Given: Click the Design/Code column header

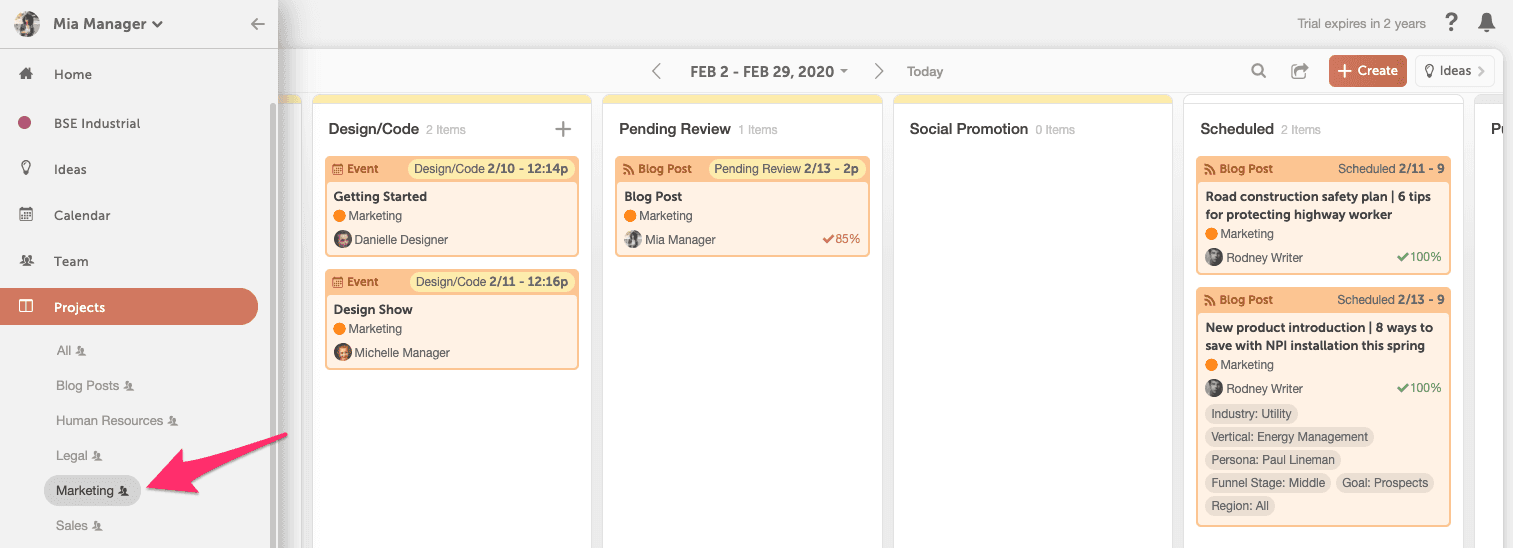Looking at the screenshot, I should (374, 129).
